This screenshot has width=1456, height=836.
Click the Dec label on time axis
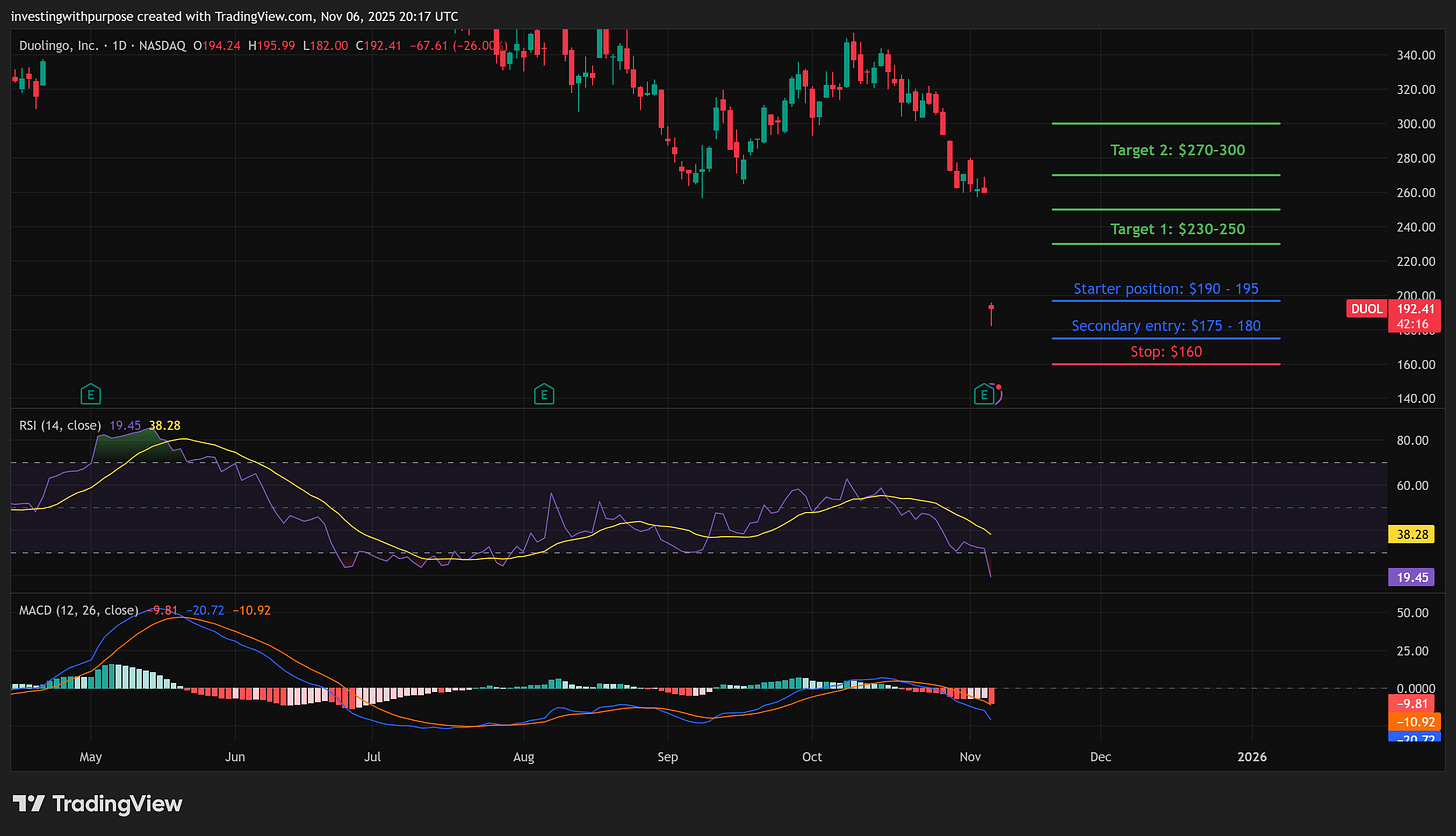coord(1100,757)
